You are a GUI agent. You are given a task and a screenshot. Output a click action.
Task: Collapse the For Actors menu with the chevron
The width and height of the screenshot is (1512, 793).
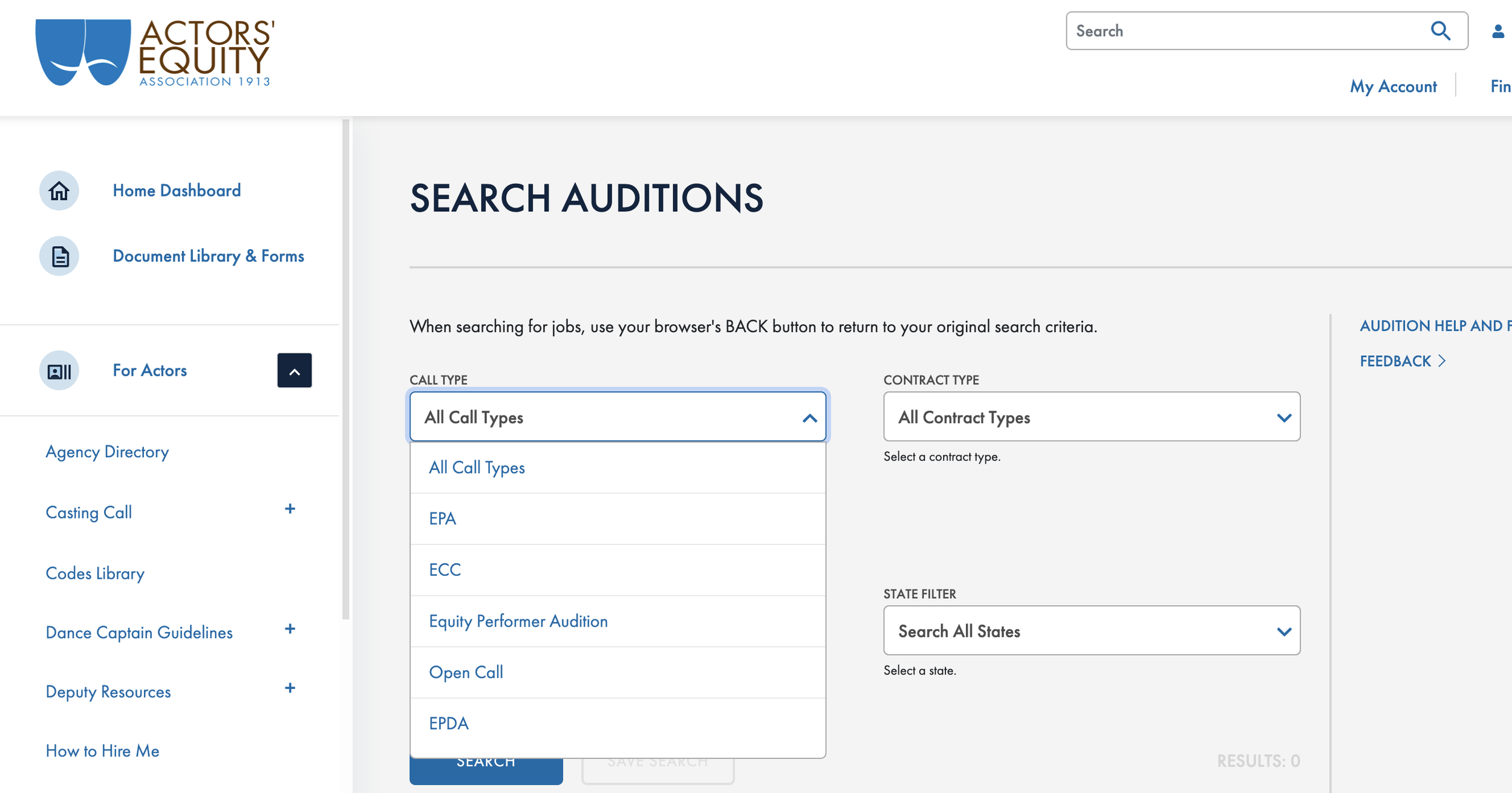(x=295, y=370)
